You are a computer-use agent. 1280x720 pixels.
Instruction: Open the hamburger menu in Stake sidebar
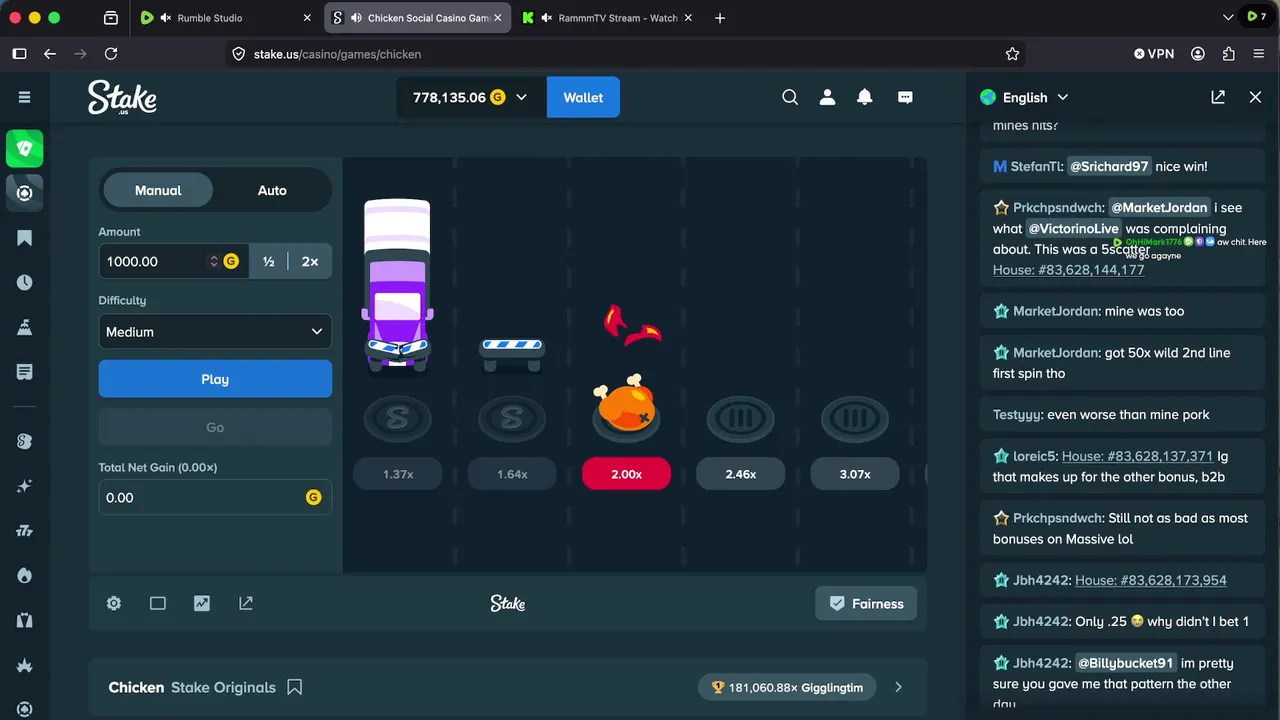coord(24,97)
